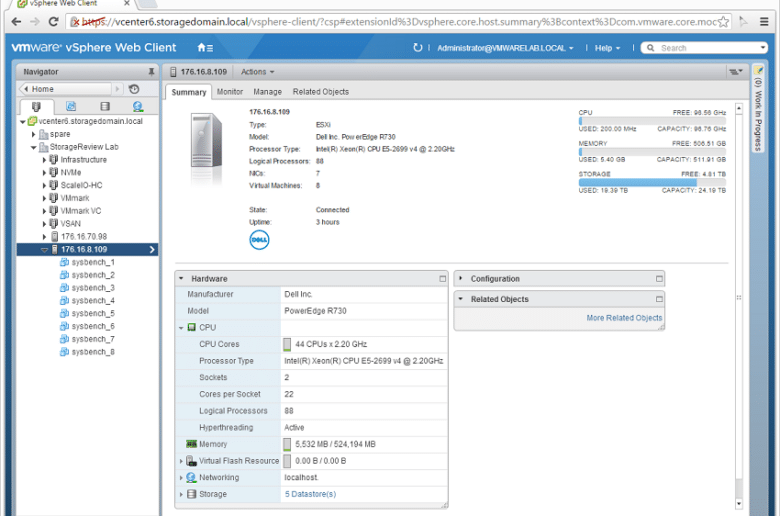The width and height of the screenshot is (780, 516).
Task: Select the Networking view tab icon
Action: point(138,106)
